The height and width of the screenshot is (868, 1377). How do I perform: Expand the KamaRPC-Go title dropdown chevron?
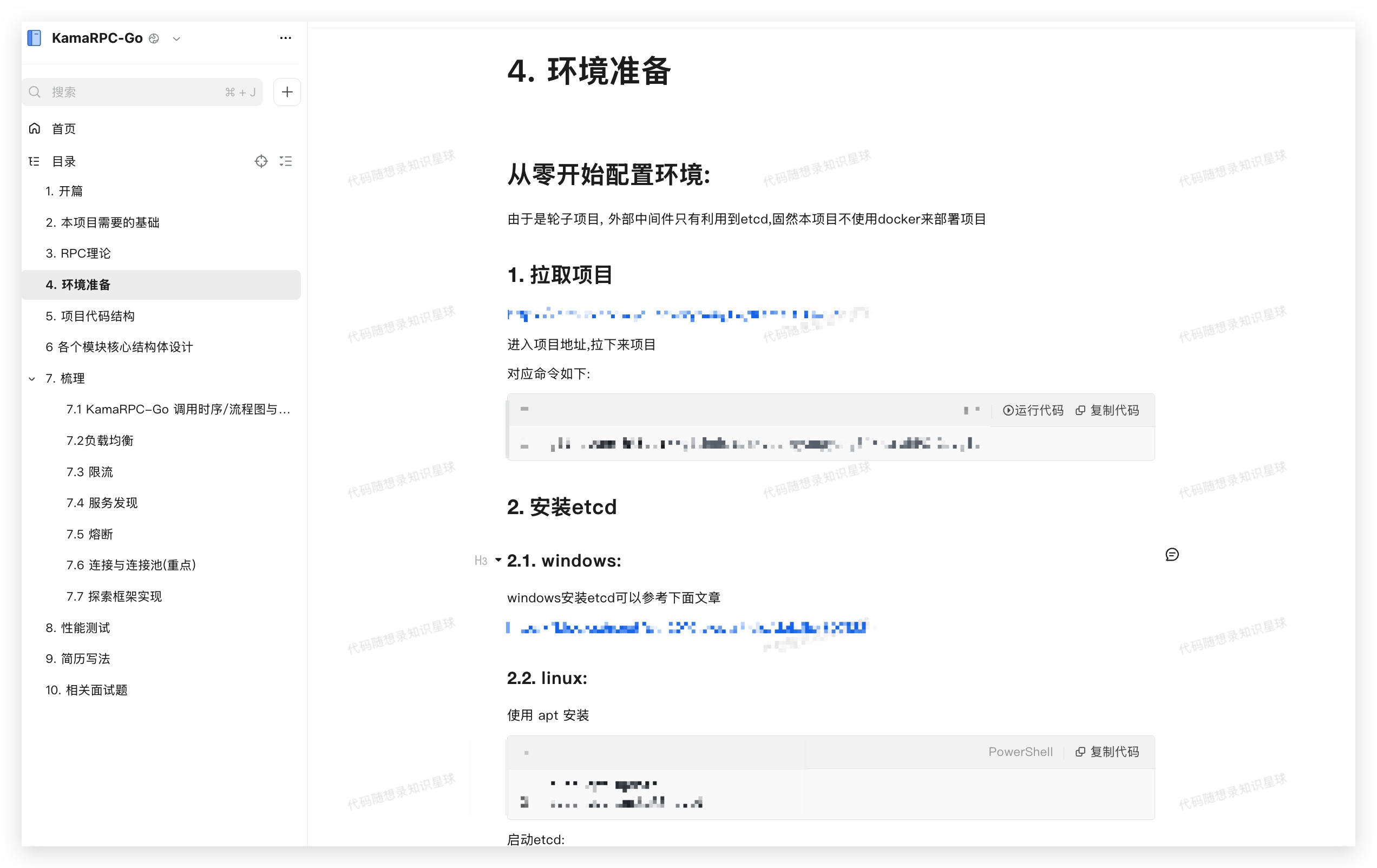(x=176, y=39)
